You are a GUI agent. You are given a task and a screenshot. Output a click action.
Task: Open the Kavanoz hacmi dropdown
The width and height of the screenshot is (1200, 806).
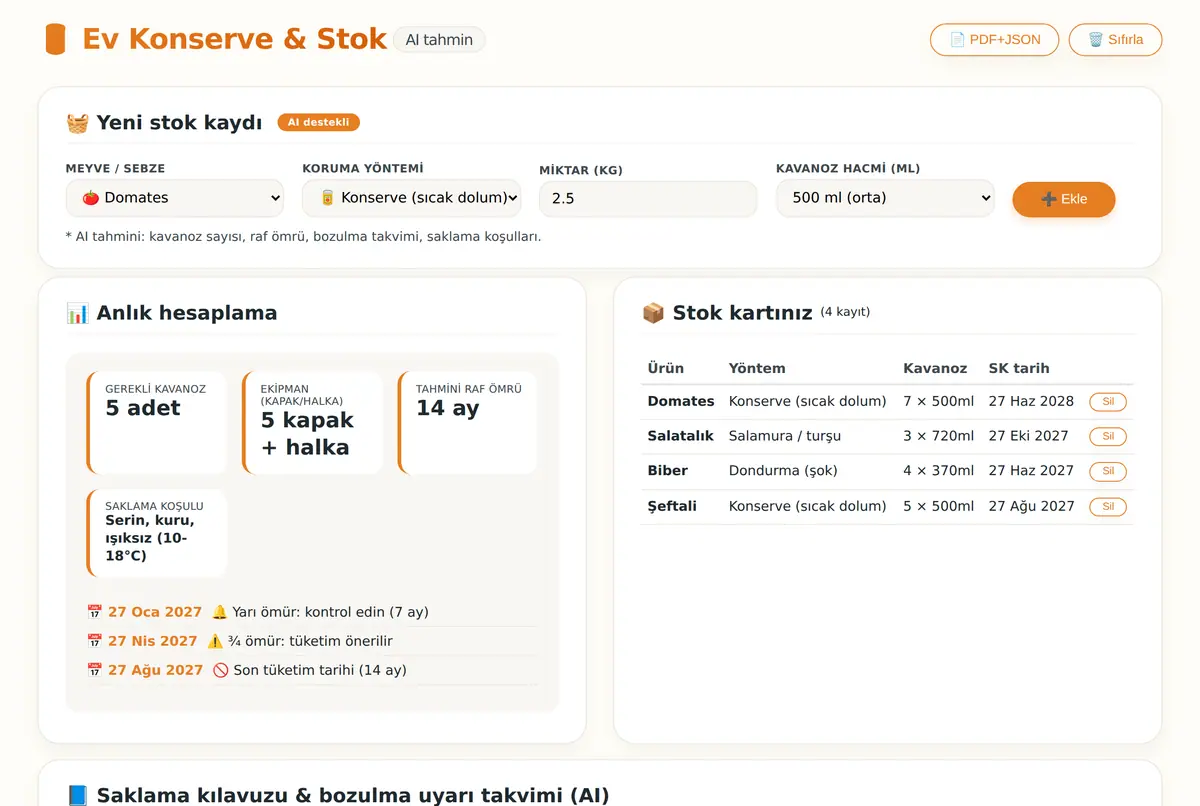point(886,198)
